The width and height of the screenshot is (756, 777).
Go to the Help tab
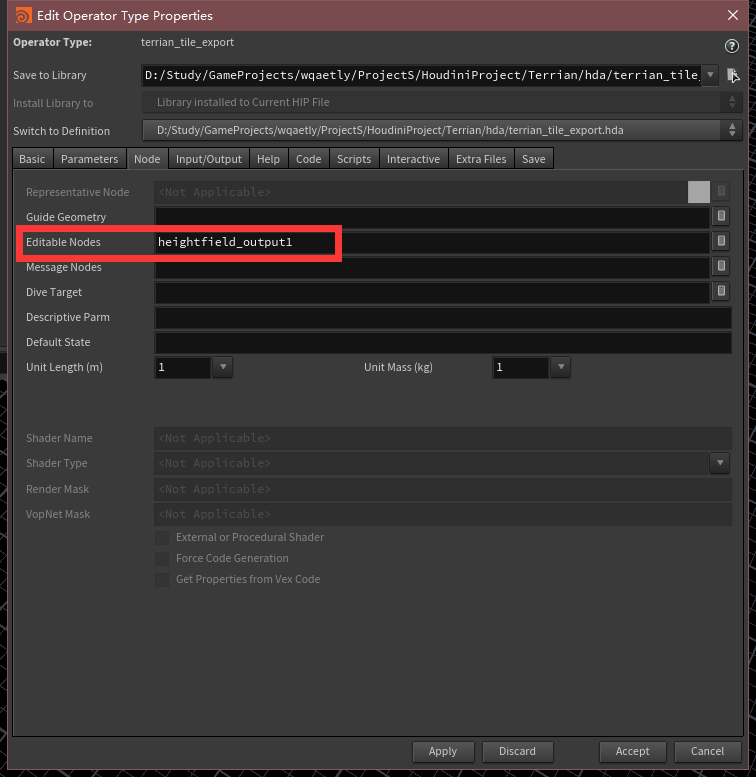tap(269, 159)
